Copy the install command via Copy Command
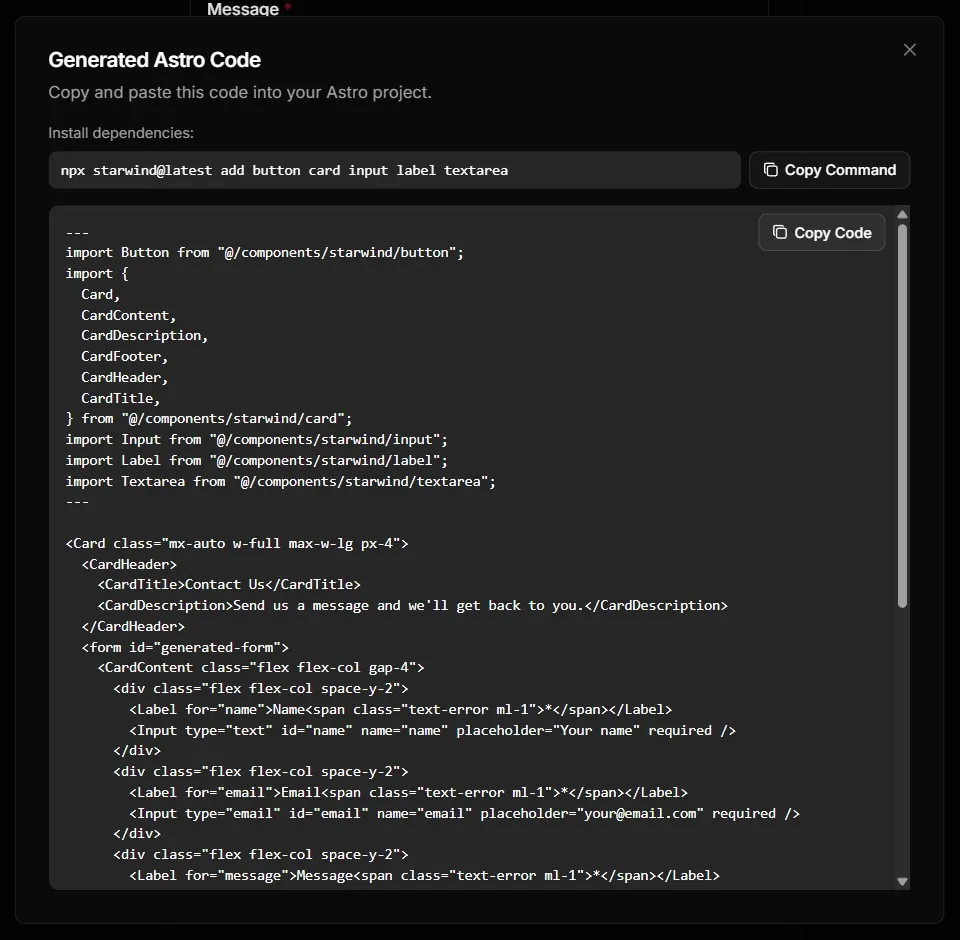 point(829,169)
